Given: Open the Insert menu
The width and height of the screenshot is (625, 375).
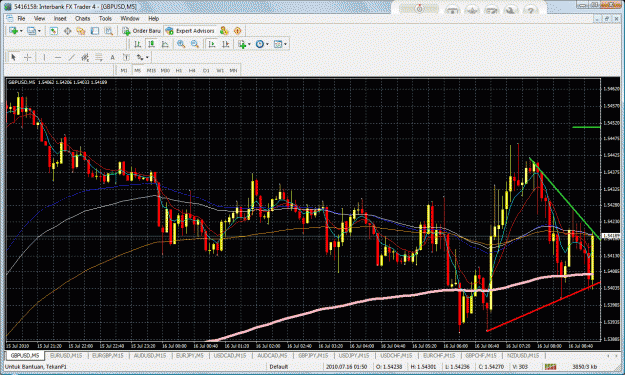Looking at the screenshot, I should coord(60,18).
